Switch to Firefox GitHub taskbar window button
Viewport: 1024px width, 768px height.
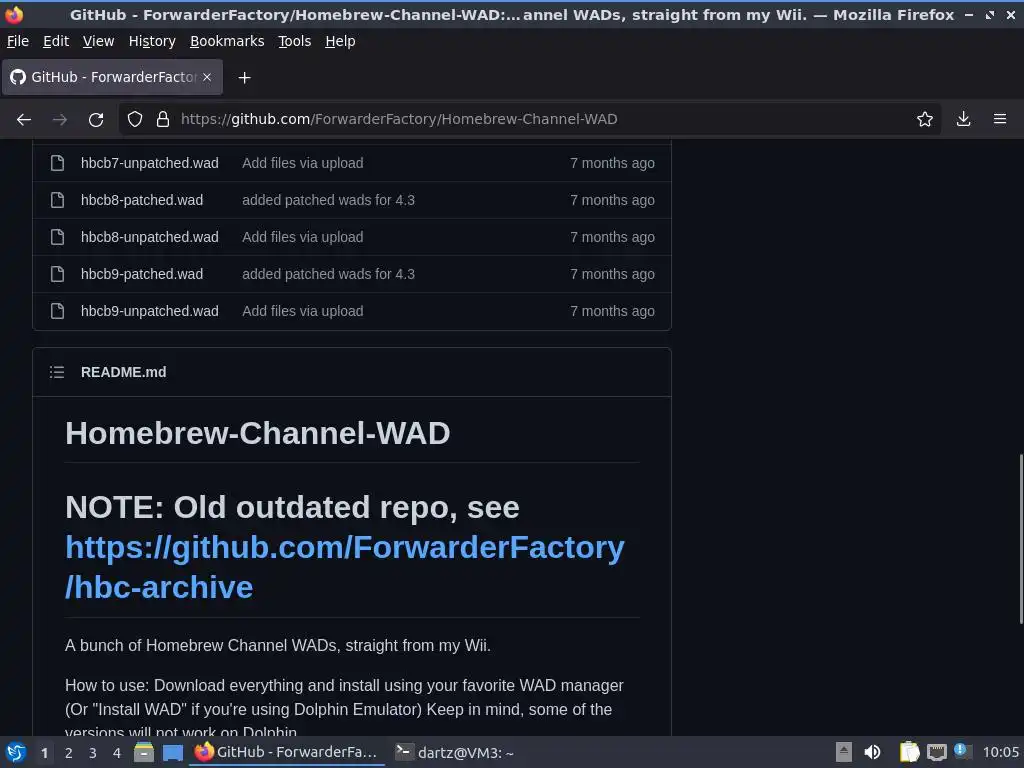pos(287,752)
